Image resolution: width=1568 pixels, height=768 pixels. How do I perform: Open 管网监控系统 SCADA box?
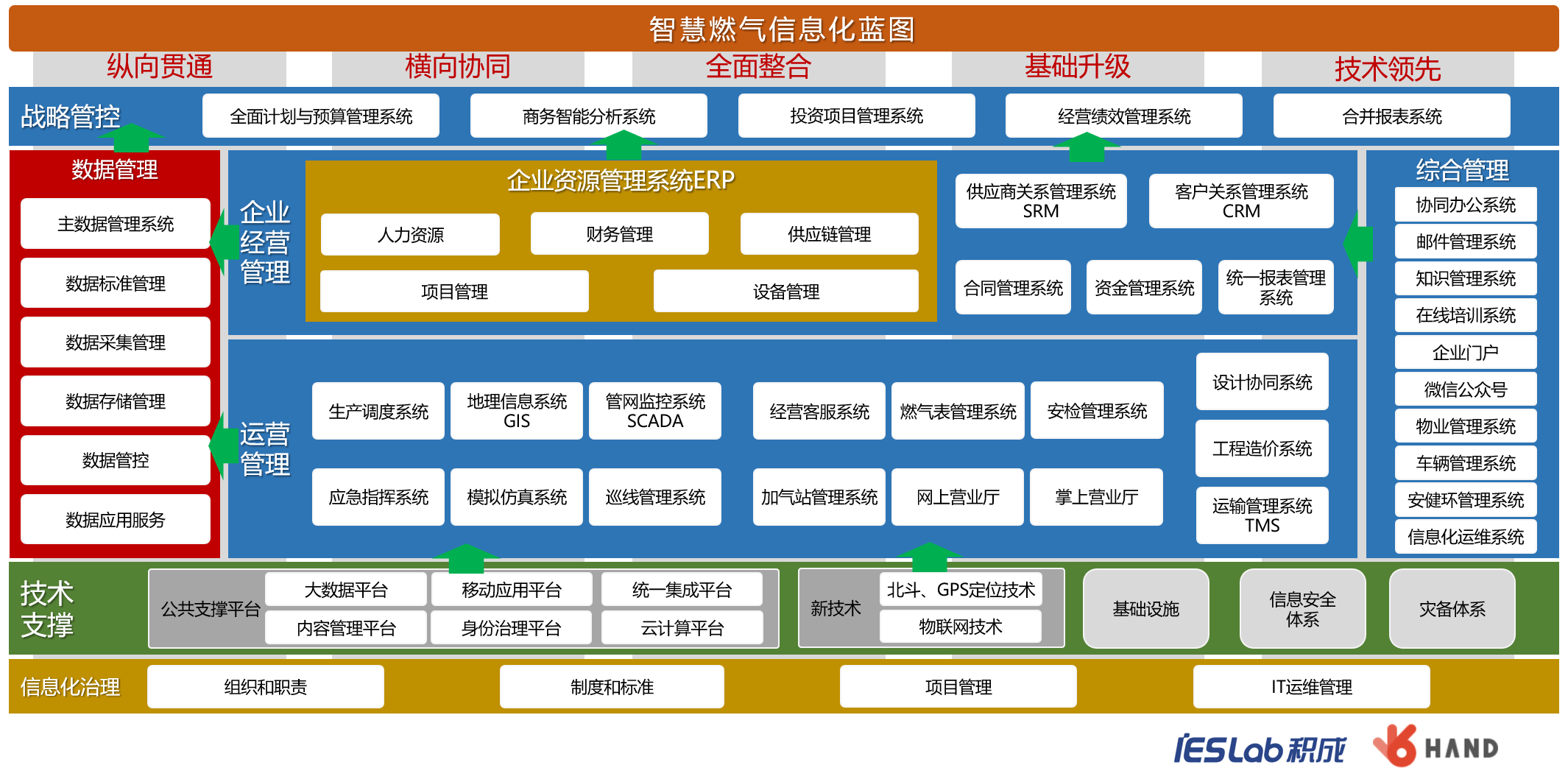654,411
